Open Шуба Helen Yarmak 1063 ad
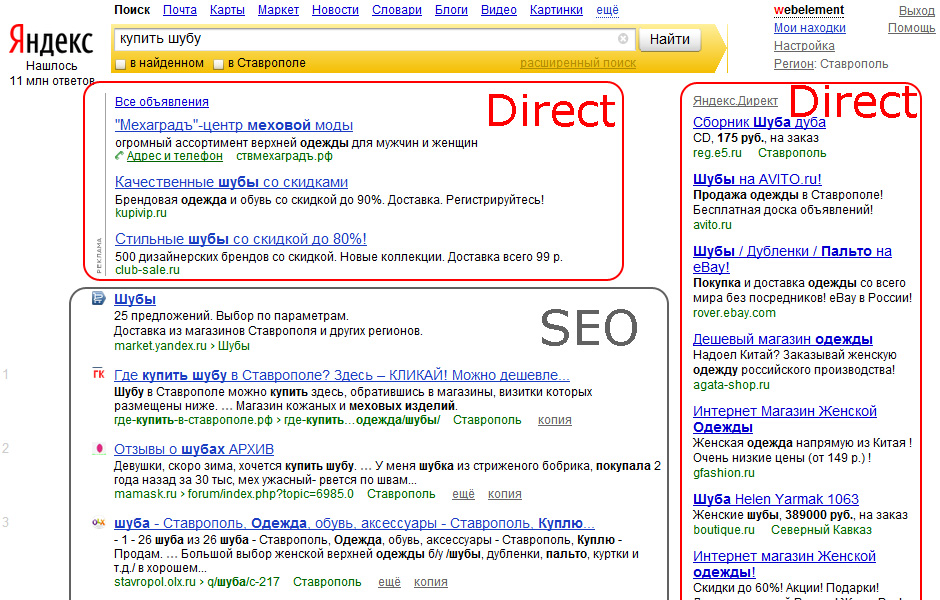The width and height of the screenshot is (940, 600). (776, 499)
